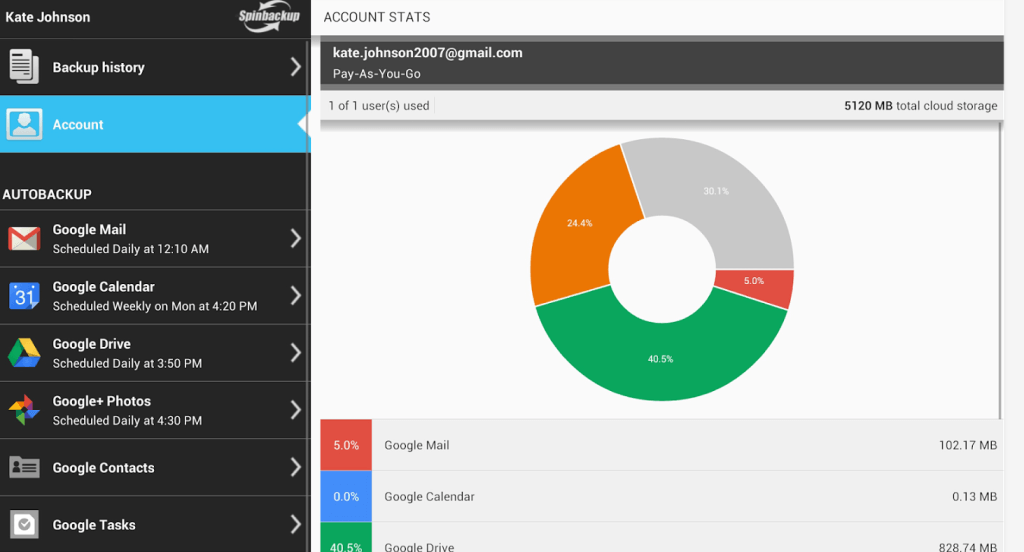Click the chart panel vertical scrollbar

pyautogui.click(x=1000, y=270)
